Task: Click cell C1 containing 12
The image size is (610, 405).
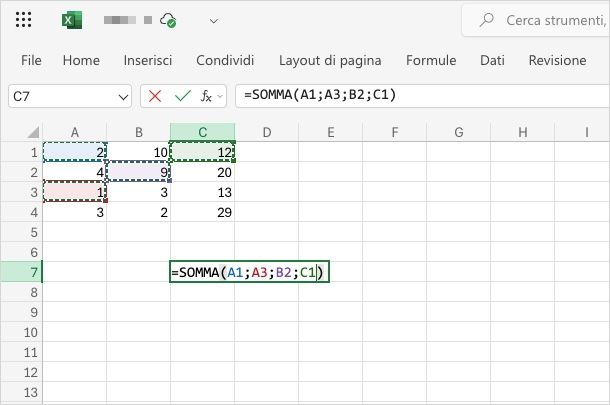Action: pyautogui.click(x=202, y=152)
